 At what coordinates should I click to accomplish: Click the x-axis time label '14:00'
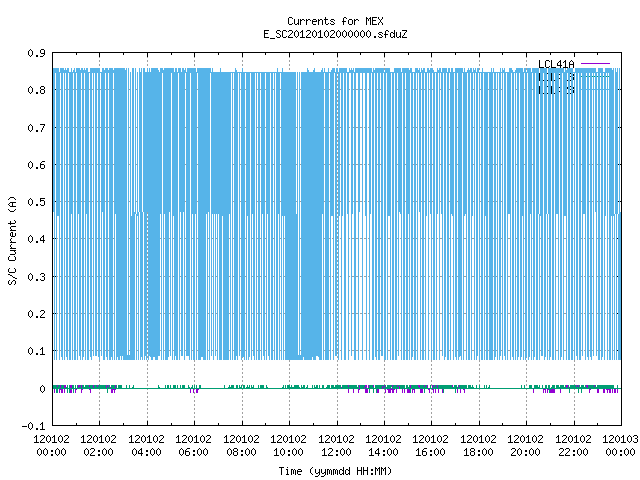pyautogui.click(x=383, y=452)
